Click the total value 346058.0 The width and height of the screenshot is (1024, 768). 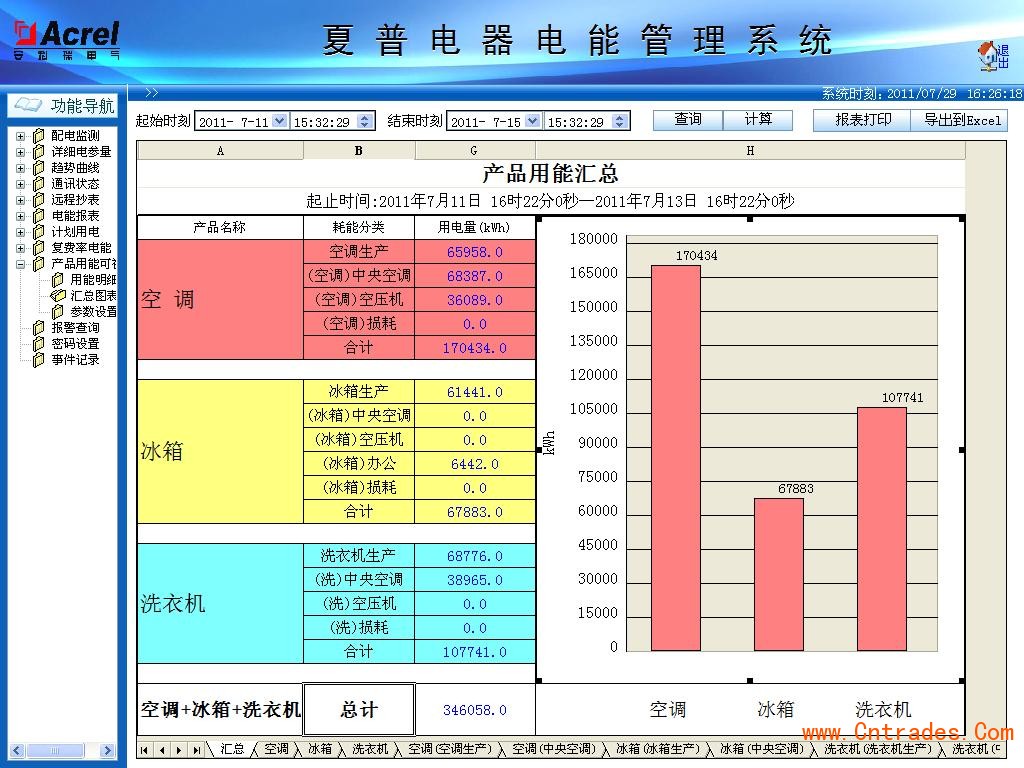pos(475,710)
